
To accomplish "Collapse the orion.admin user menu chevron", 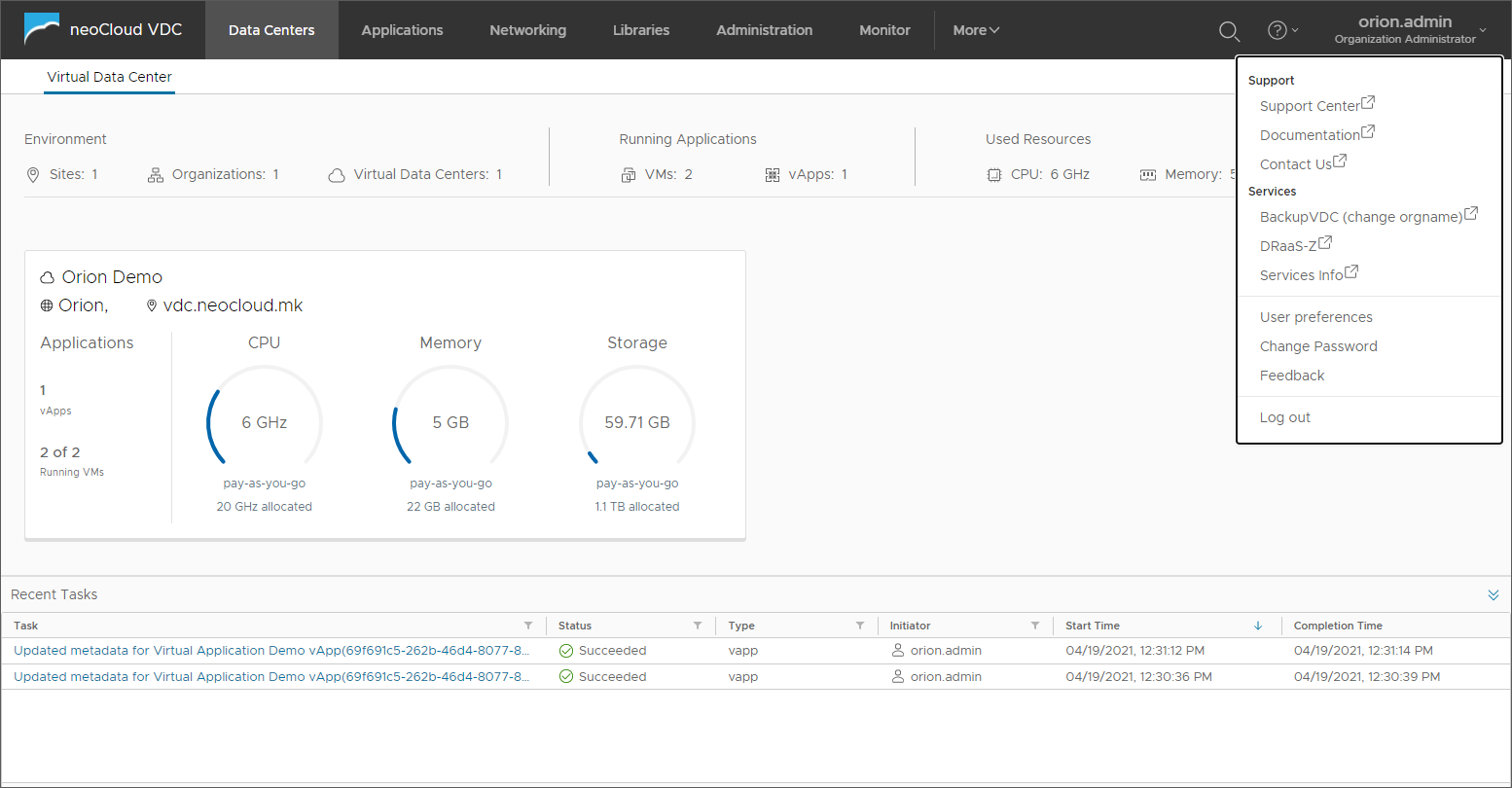I will [1483, 31].
